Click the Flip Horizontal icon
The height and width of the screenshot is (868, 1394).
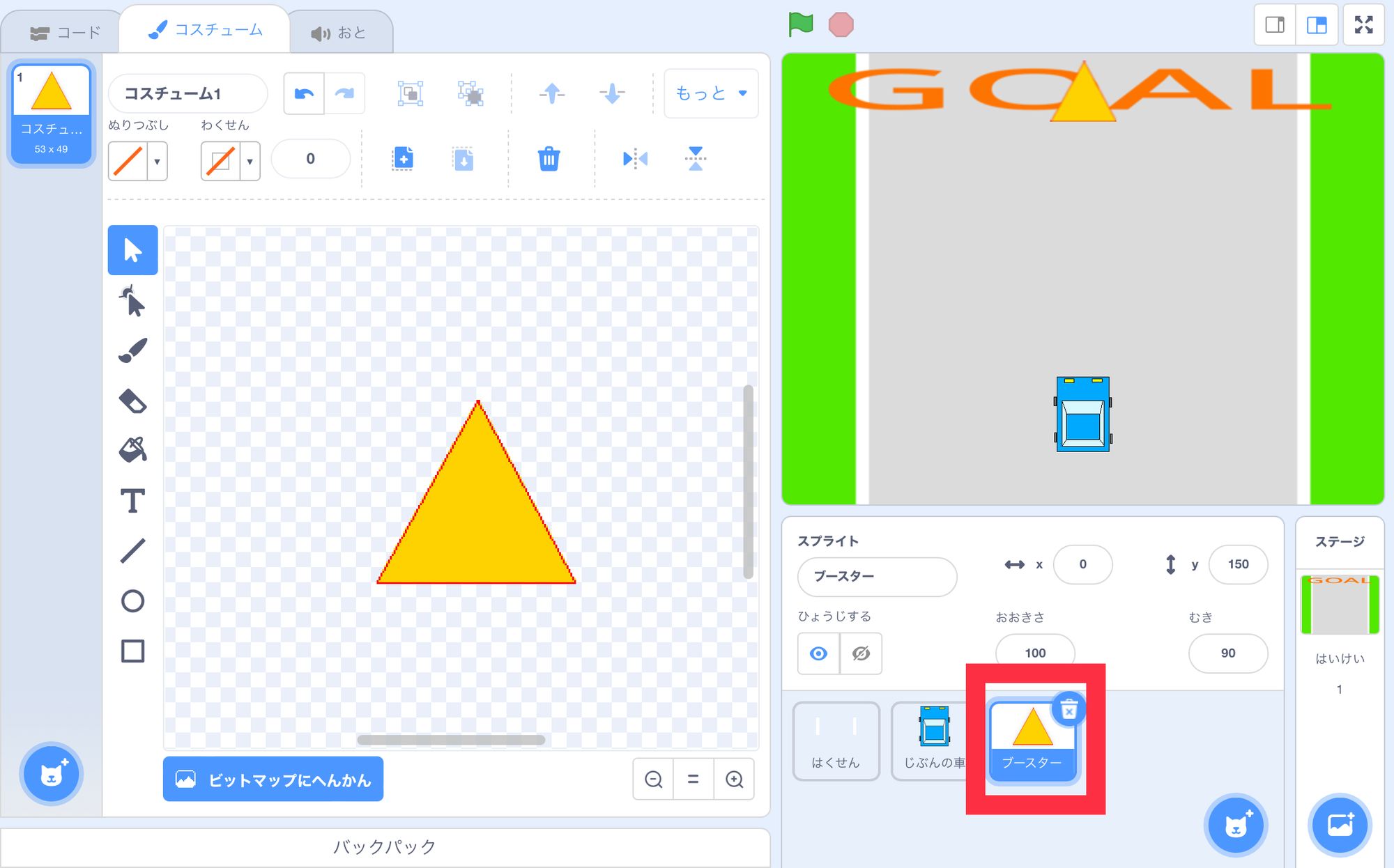pyautogui.click(x=634, y=159)
